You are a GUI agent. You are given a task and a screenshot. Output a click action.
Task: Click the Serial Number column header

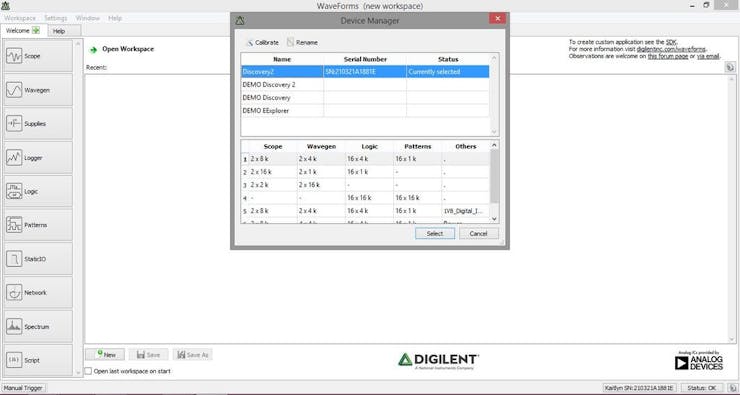365,59
